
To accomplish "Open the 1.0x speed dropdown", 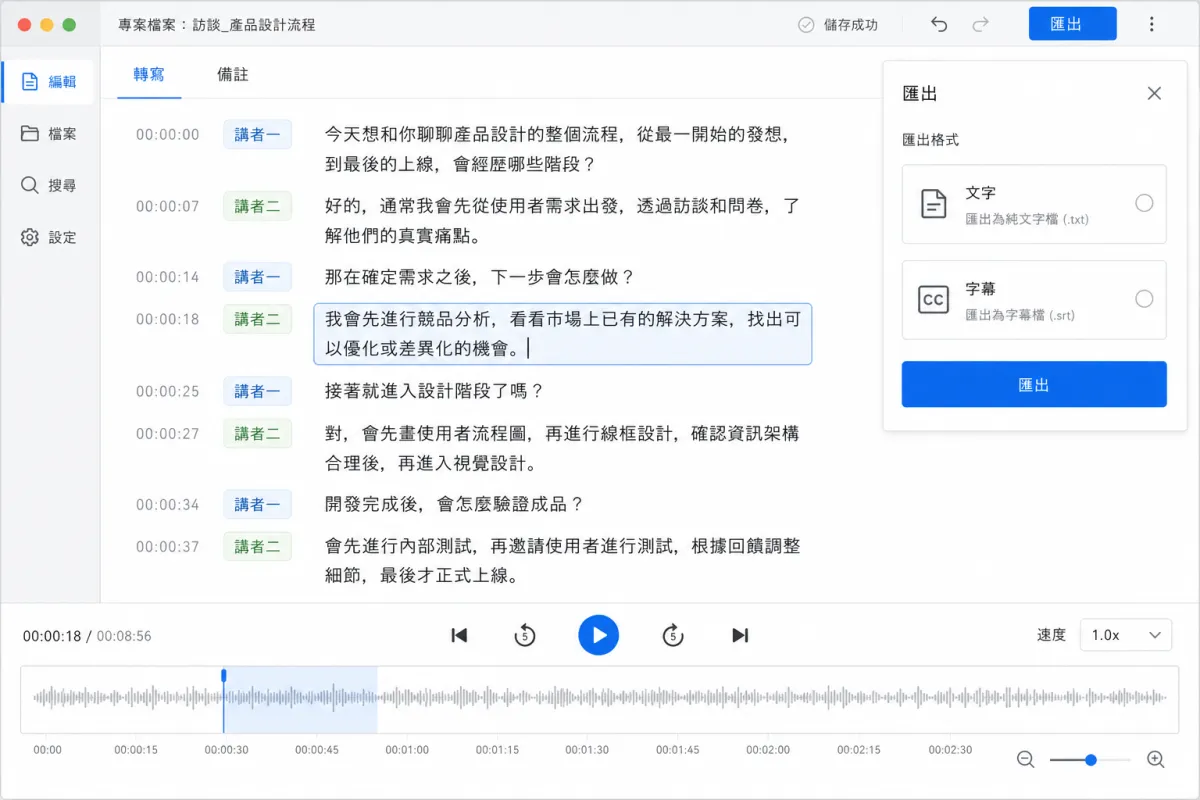I will [1126, 635].
